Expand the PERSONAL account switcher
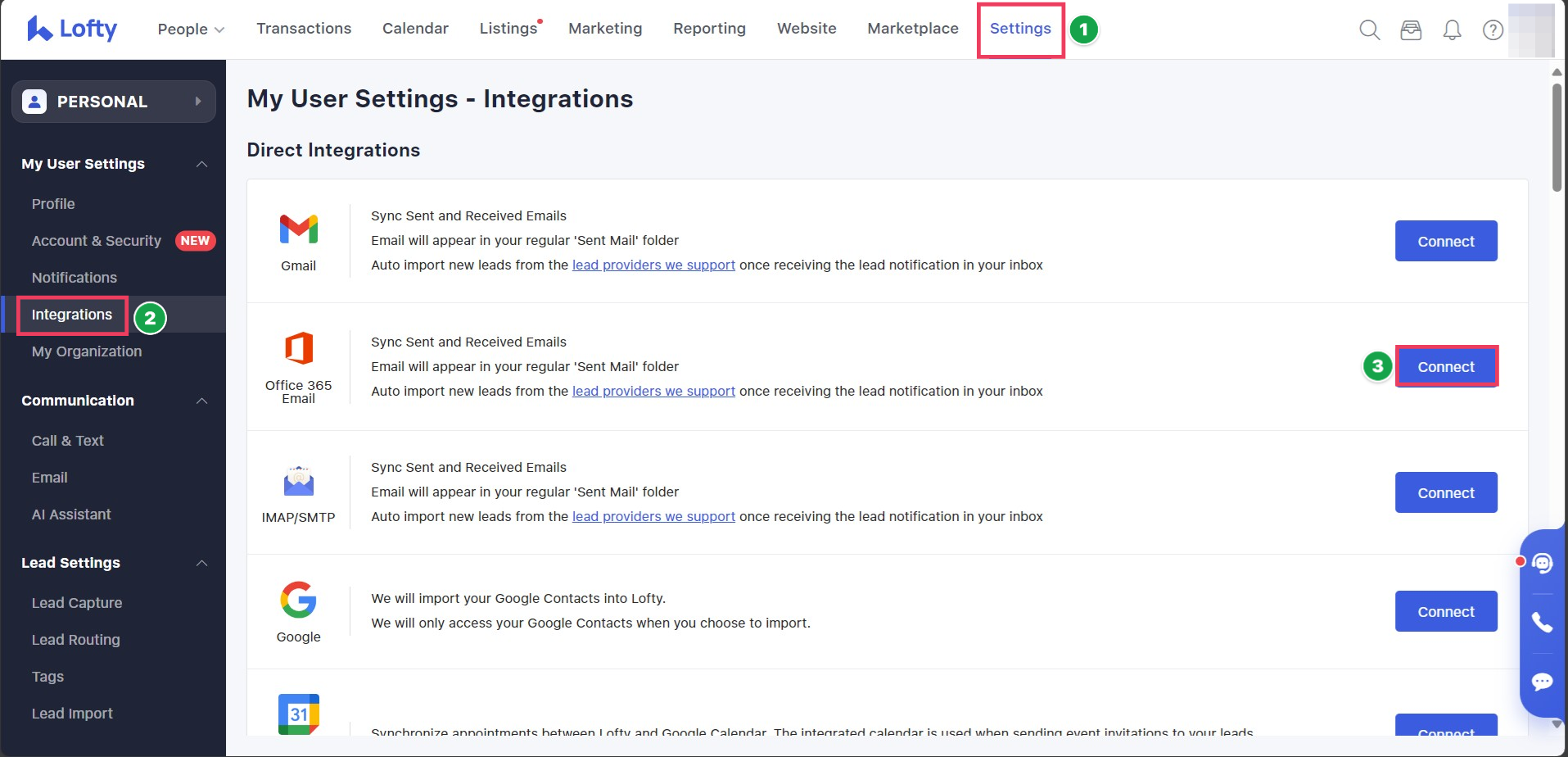This screenshot has height=757, width=1568. pyautogui.click(x=114, y=102)
